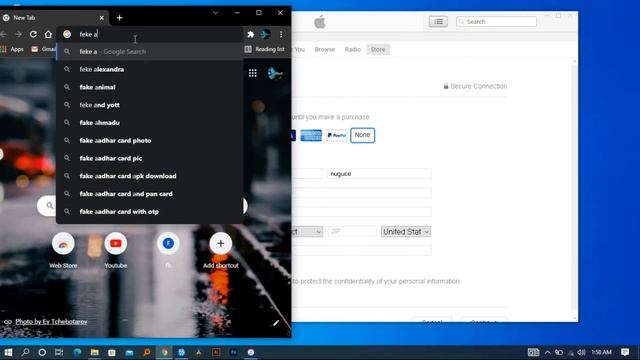
Task: Open the Gmail bookmark
Action: point(44,49)
